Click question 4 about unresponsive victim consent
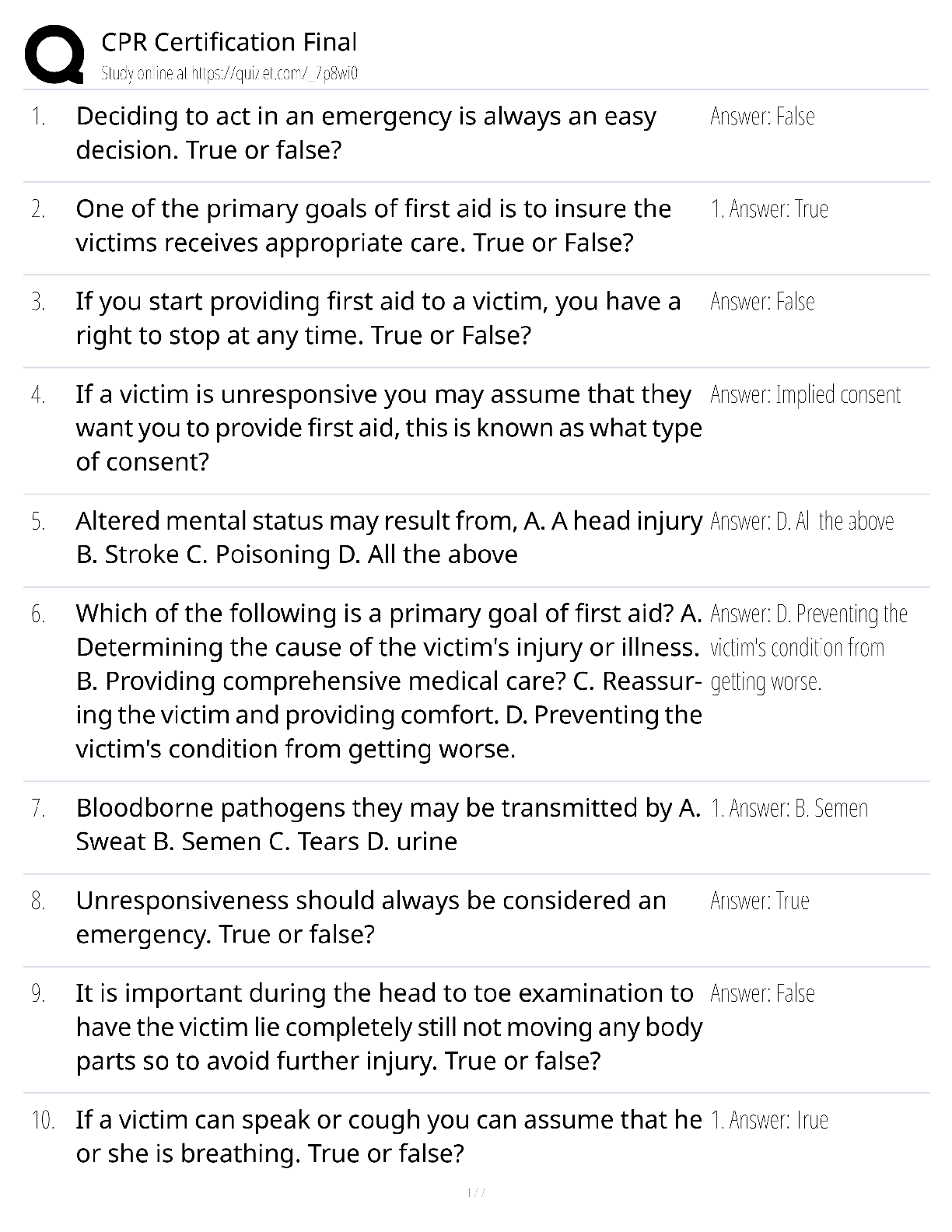Image resolution: width=952 pixels, height=1232 pixels. pos(389,428)
